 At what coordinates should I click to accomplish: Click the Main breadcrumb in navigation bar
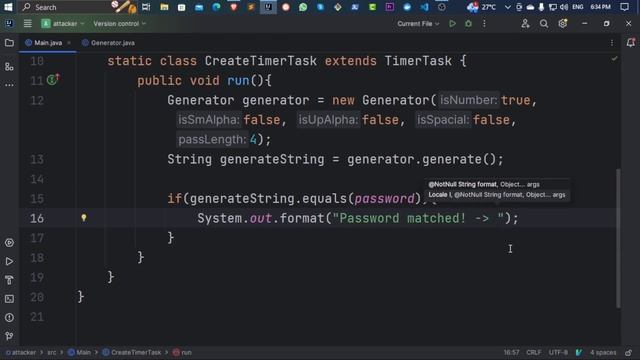(80, 353)
